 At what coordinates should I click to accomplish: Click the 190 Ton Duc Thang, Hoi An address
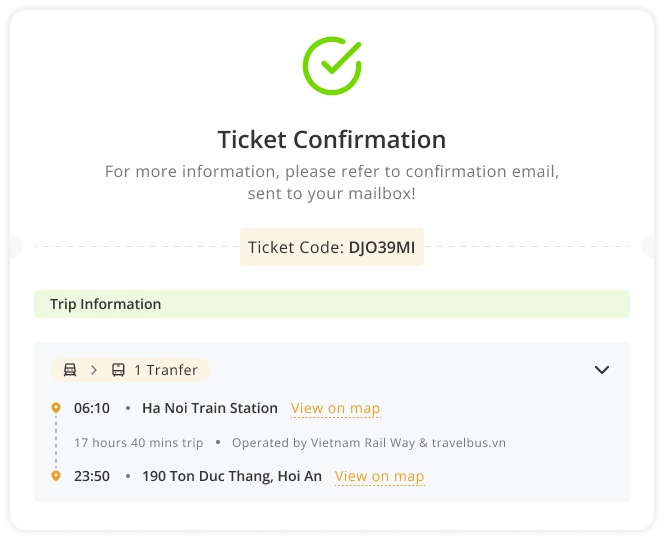click(232, 476)
